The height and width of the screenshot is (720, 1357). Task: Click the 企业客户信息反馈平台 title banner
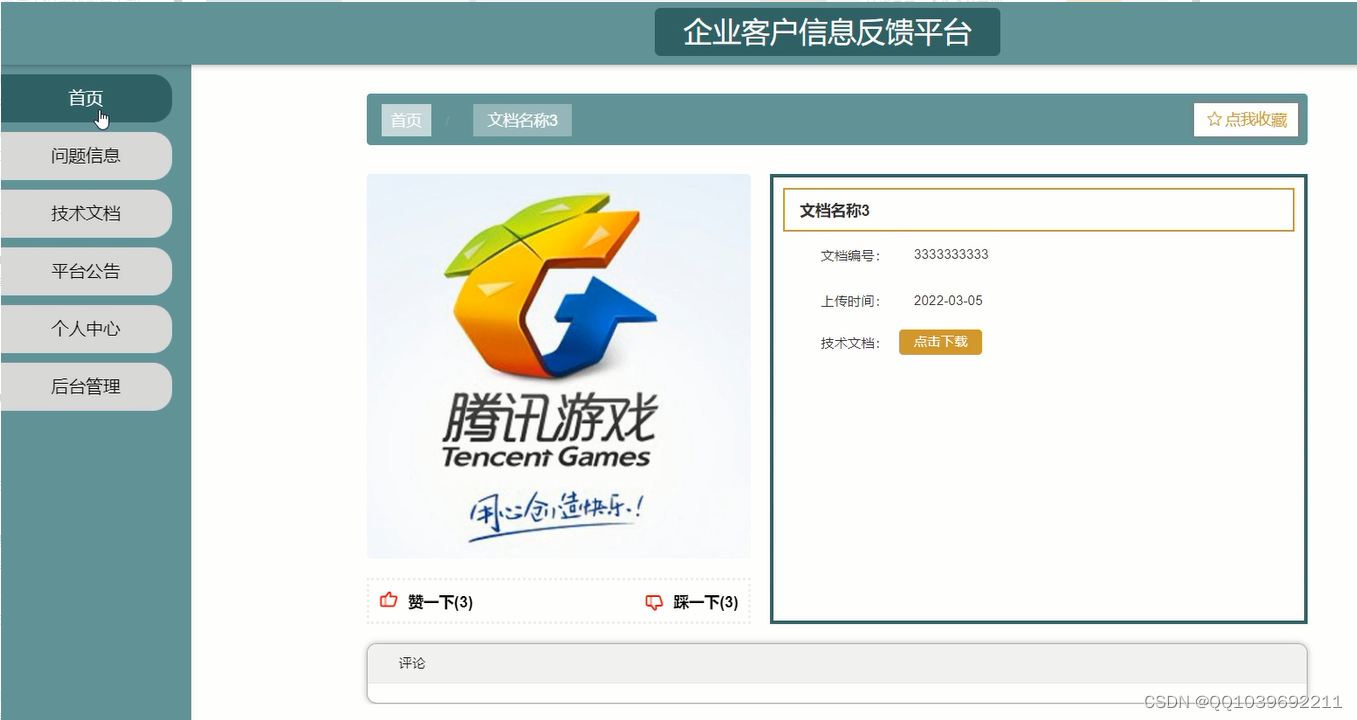click(827, 32)
